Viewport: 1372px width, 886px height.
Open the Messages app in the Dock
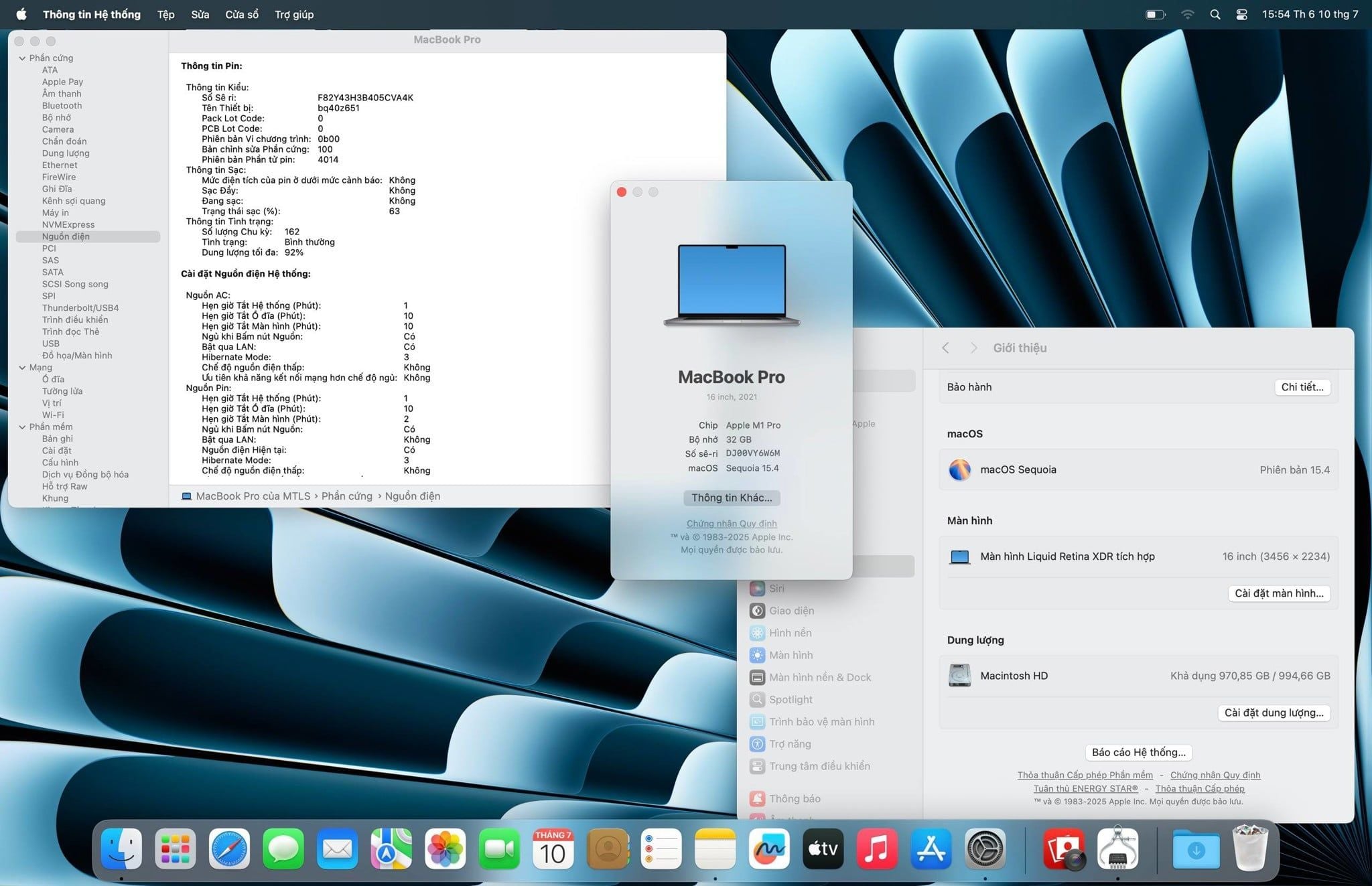click(x=283, y=849)
